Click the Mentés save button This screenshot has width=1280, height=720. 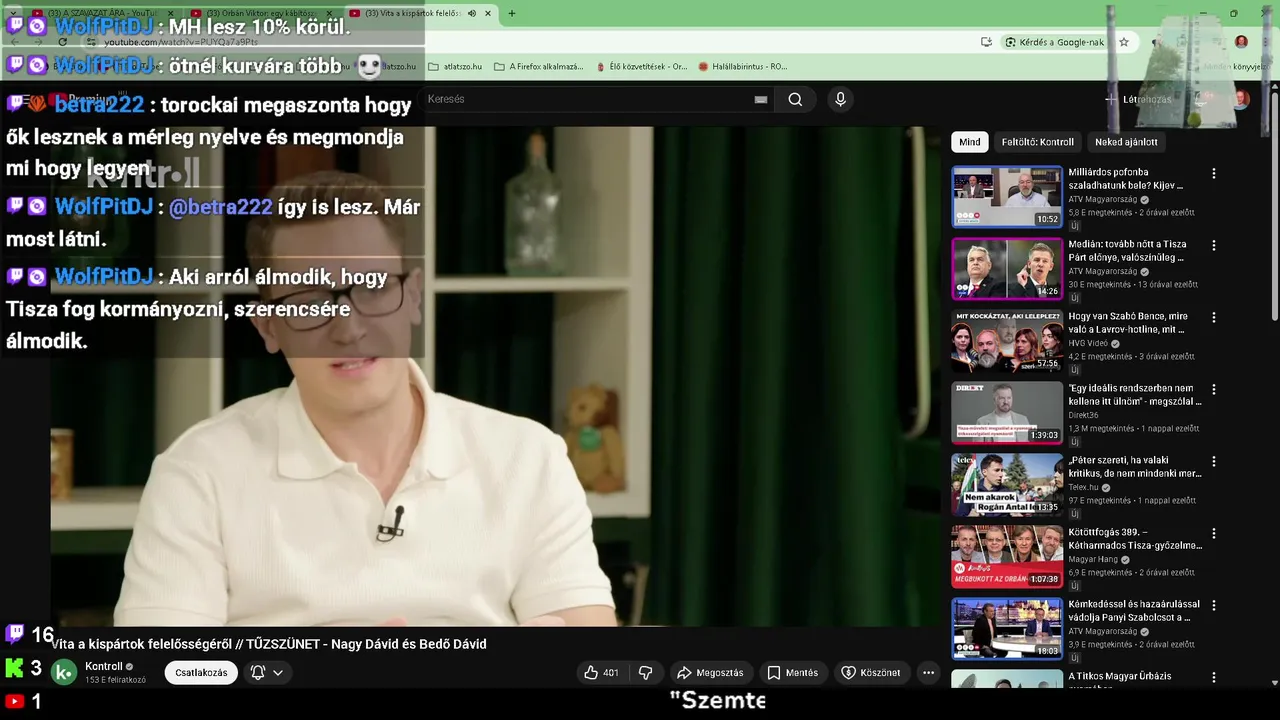792,673
